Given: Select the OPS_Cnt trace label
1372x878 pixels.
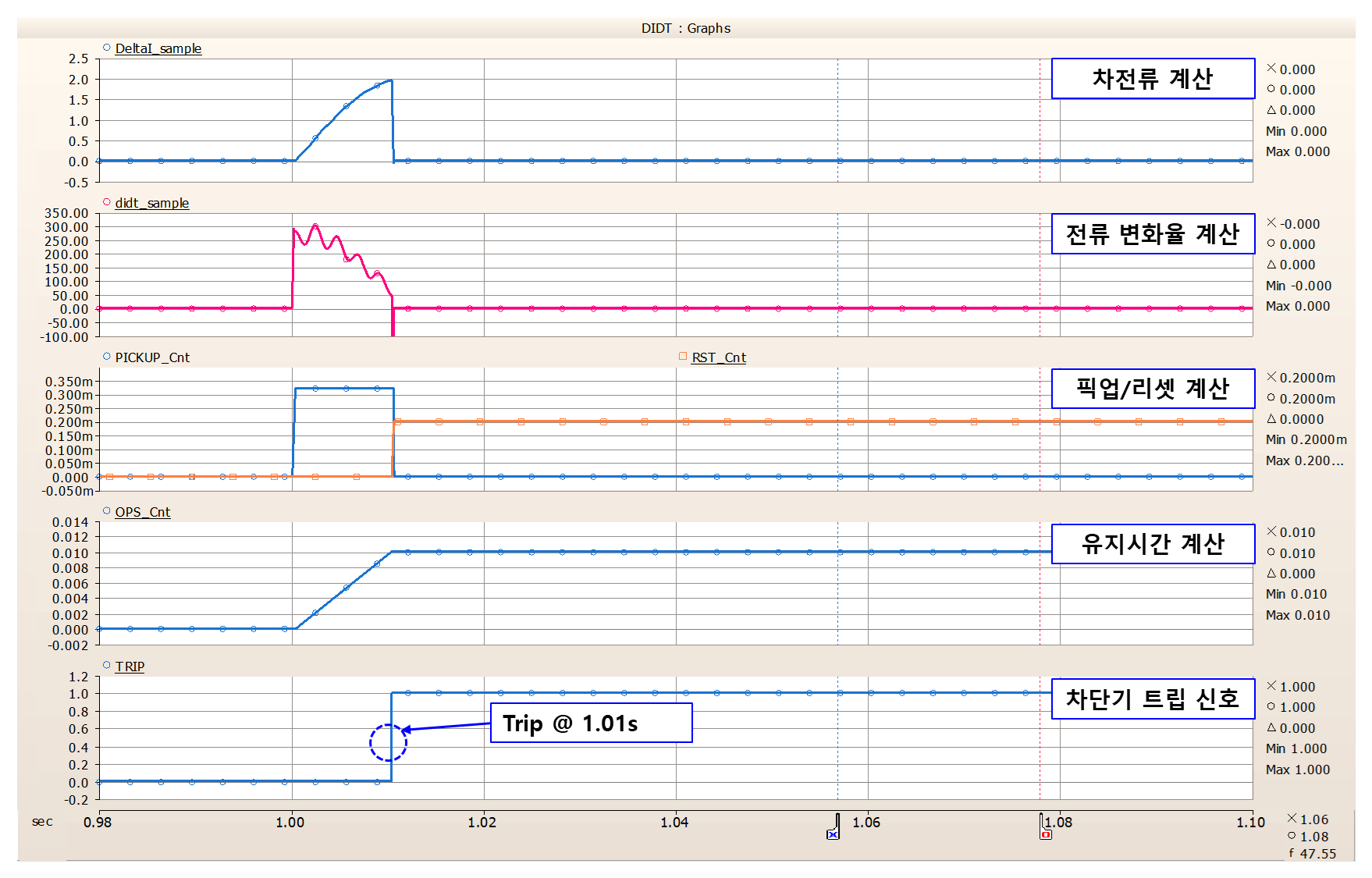Looking at the screenshot, I should tap(143, 512).
